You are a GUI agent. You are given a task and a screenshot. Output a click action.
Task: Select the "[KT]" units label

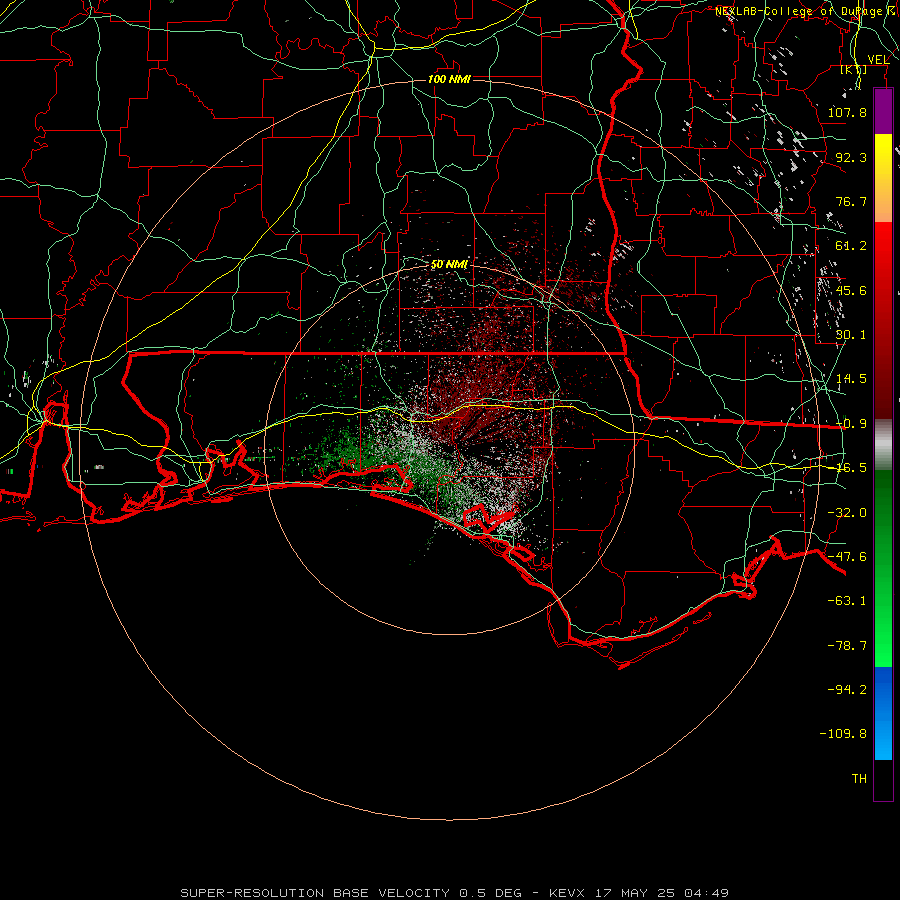click(854, 70)
